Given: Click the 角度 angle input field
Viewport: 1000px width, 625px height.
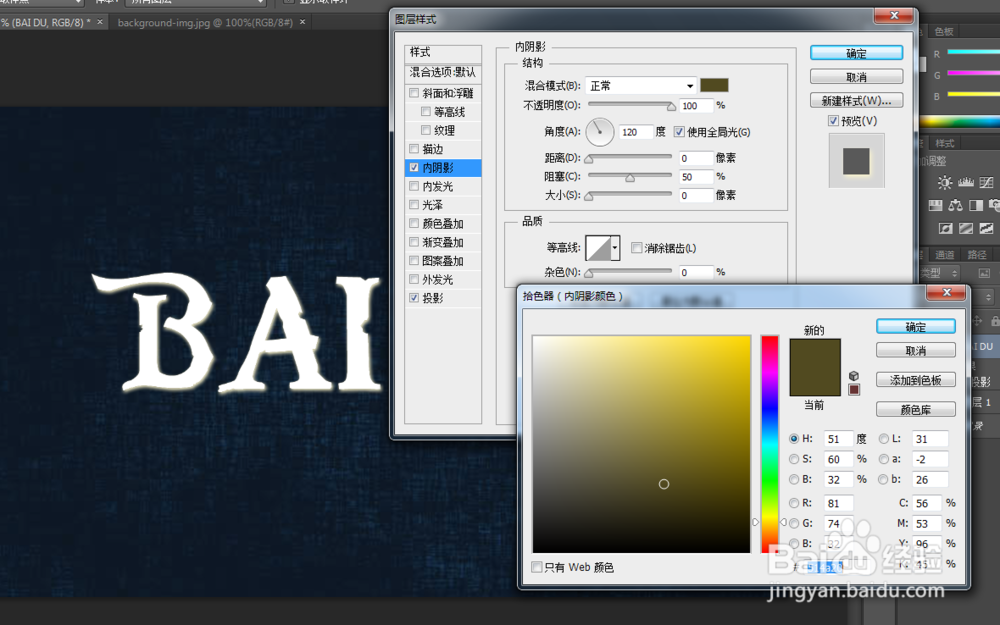Looking at the screenshot, I should click(636, 132).
